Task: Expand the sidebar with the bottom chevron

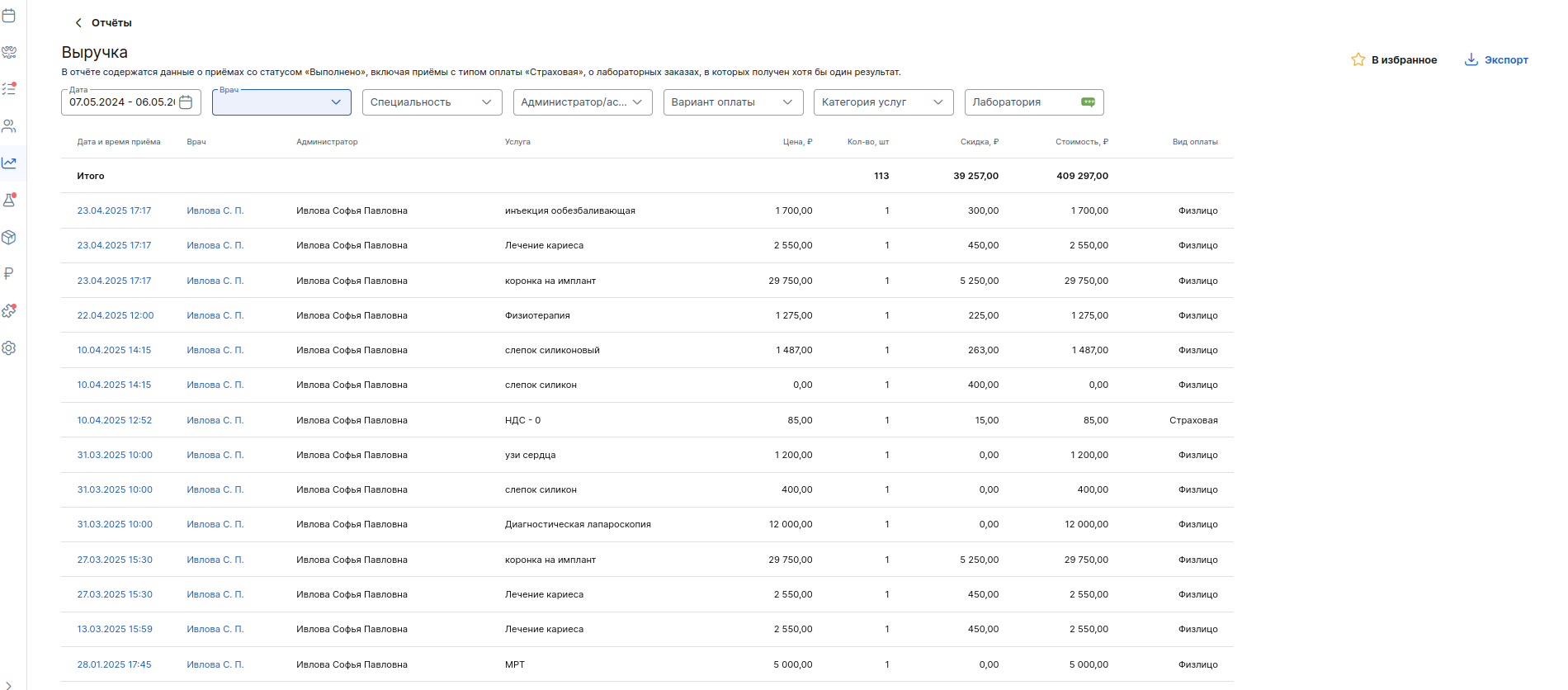Action: (x=9, y=684)
